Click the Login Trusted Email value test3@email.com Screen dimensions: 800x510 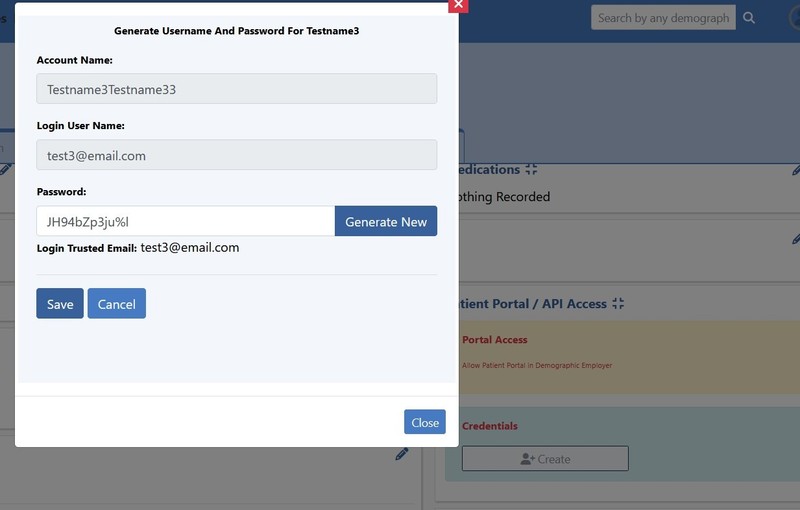[190, 248]
